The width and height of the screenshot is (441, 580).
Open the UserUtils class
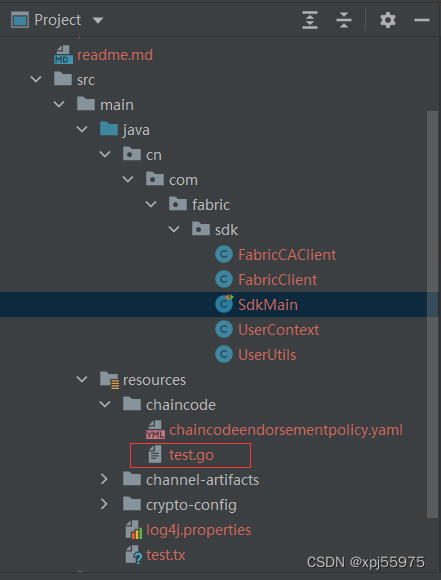267,355
